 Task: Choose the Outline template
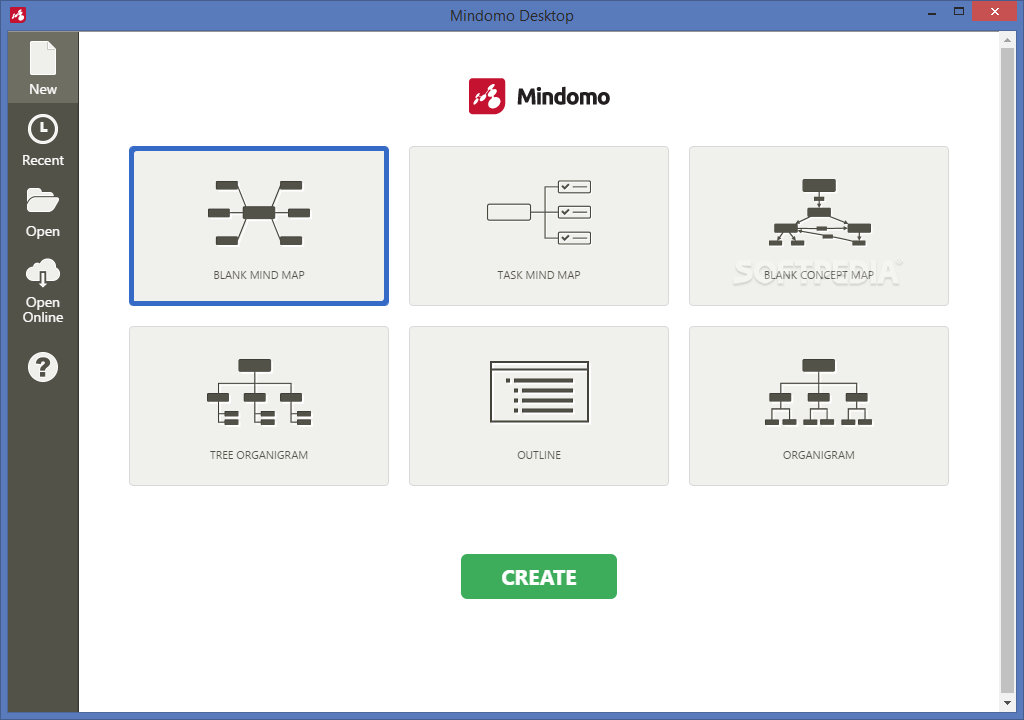539,406
